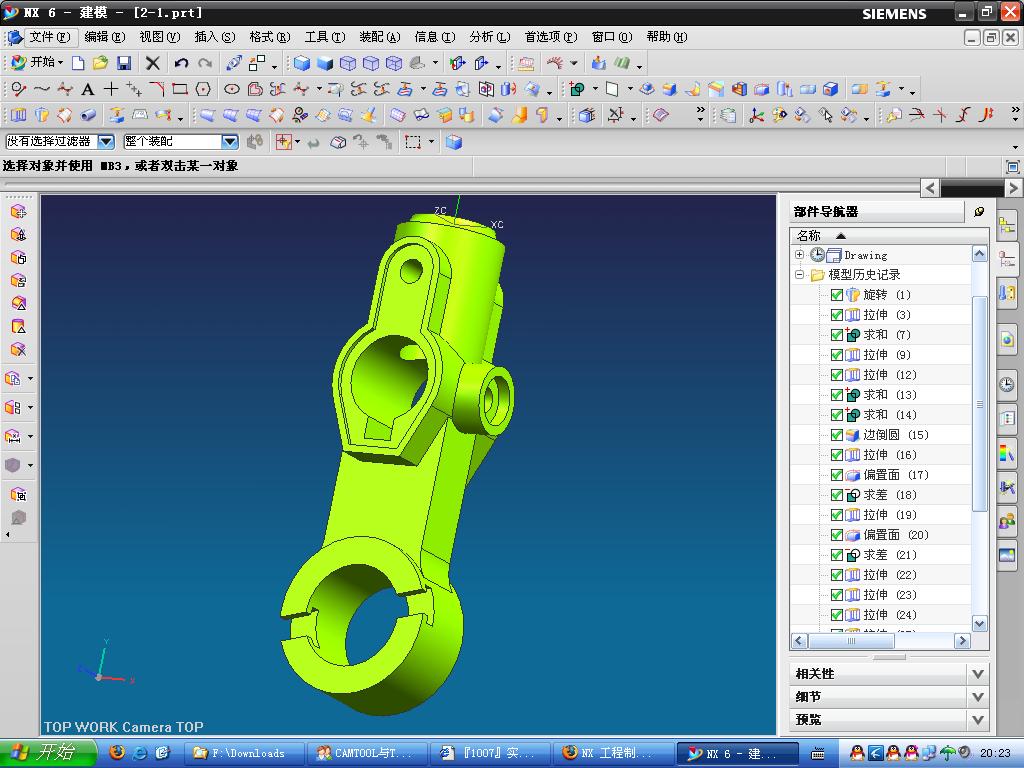Select the Revolve feature icon
This screenshot has height=768, width=1024.
pos(42,116)
